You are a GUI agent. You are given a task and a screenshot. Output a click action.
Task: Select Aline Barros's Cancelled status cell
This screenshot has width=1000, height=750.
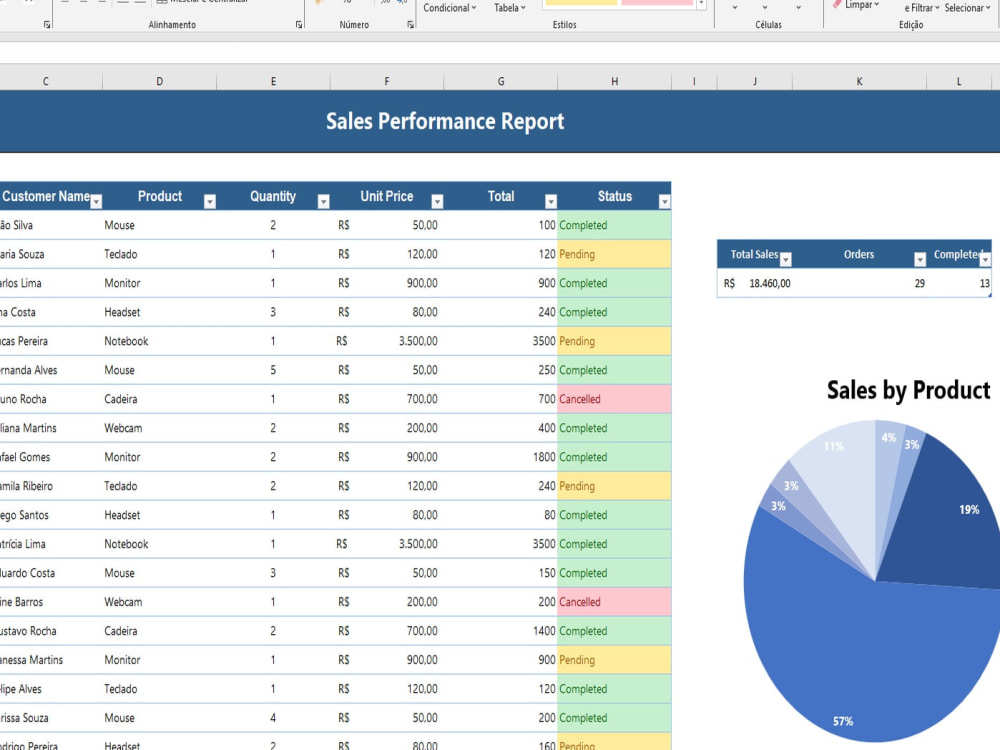[x=614, y=602]
